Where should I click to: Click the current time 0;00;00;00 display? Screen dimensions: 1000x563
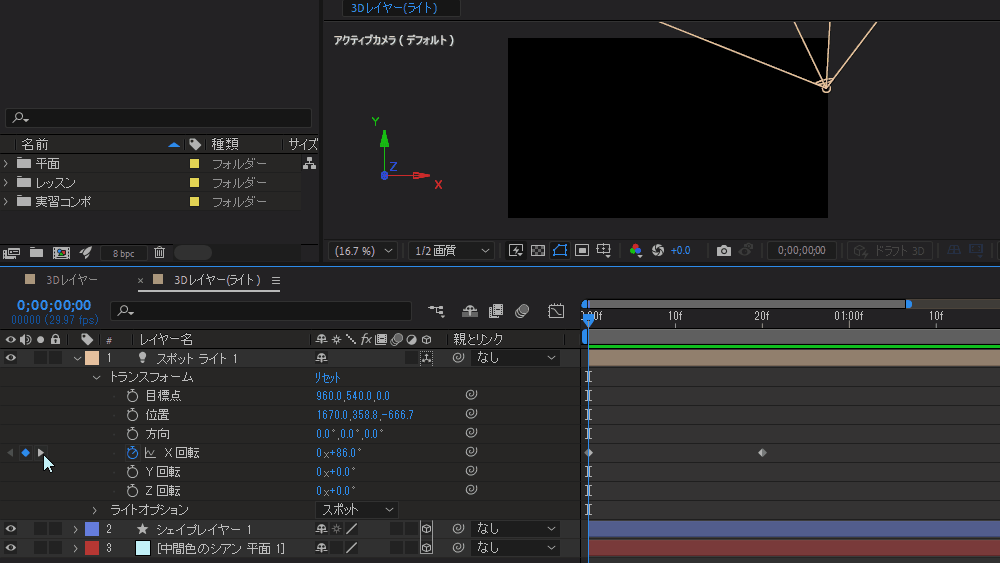(x=54, y=305)
